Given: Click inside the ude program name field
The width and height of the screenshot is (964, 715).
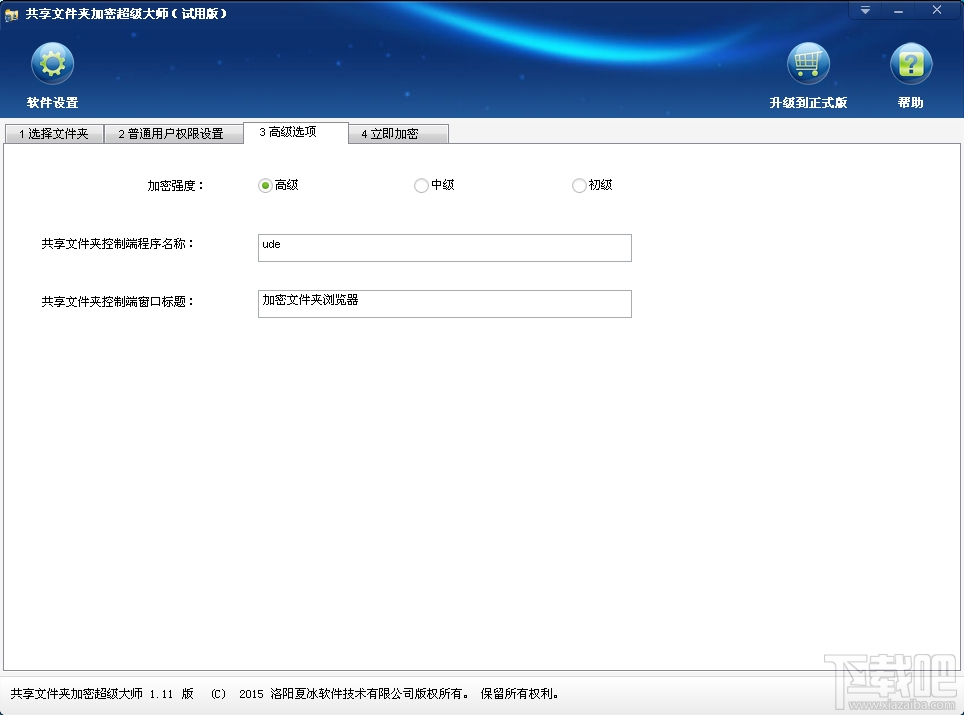Looking at the screenshot, I should click(444, 247).
